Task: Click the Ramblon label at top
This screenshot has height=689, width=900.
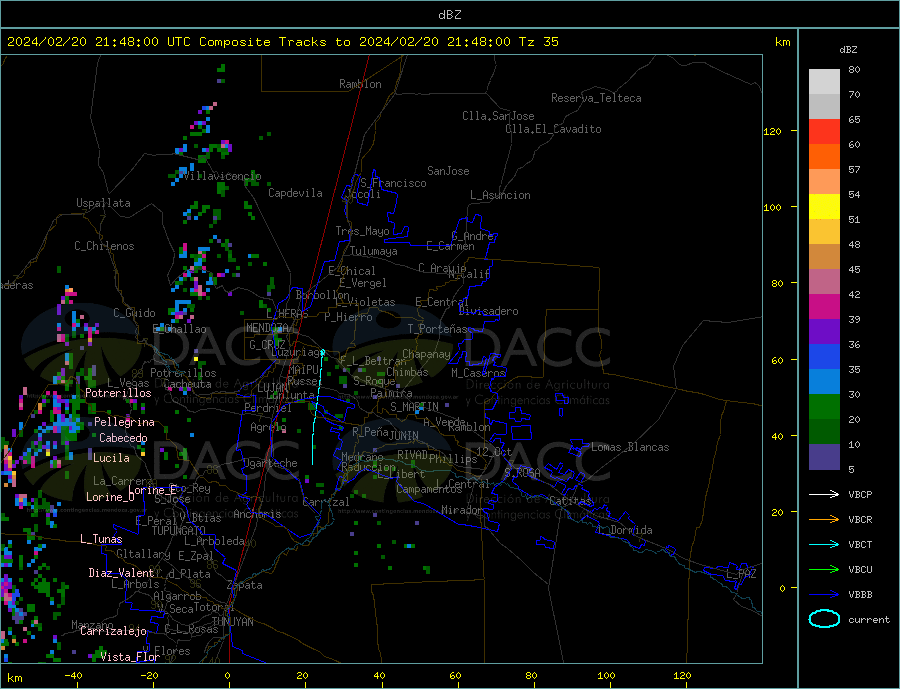Action: [360, 84]
